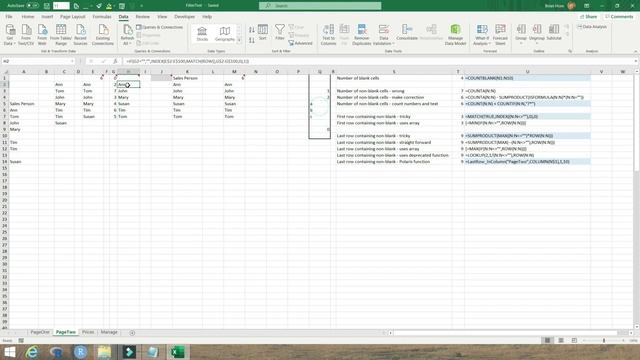Open Internet Explorer from the taskbar
The width and height of the screenshot is (640, 360).
[x=32, y=352]
